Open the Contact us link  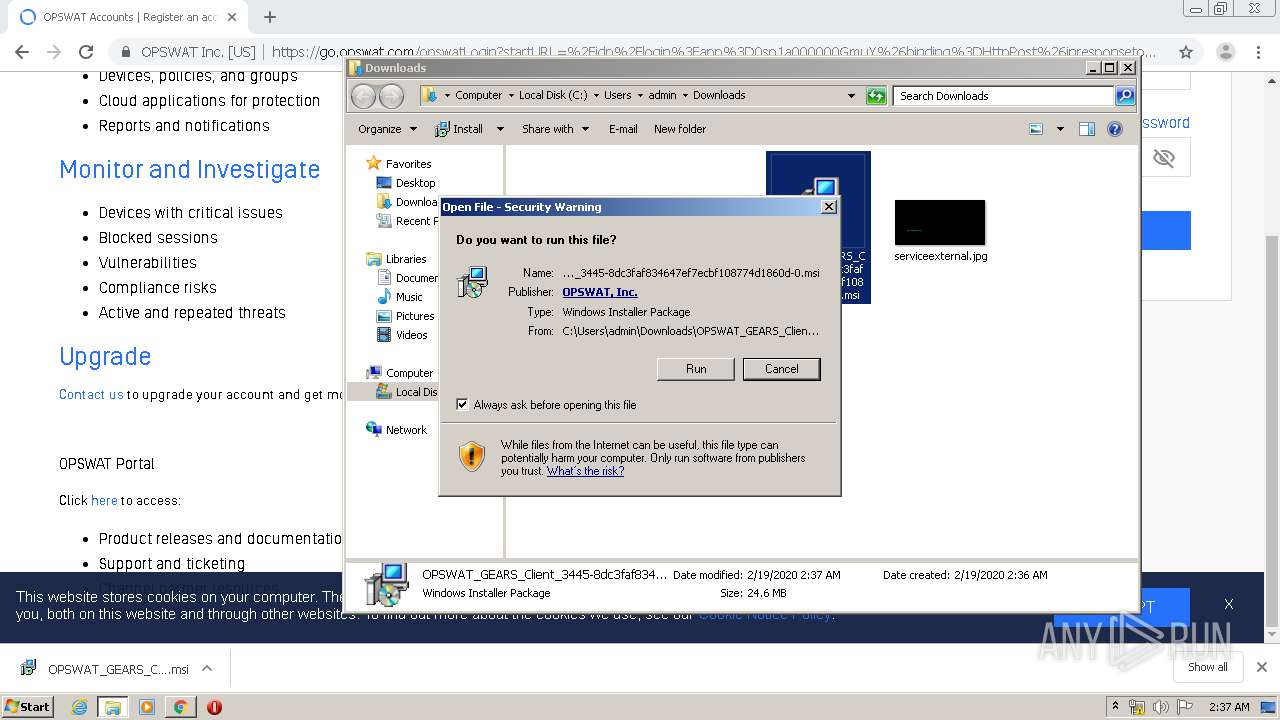point(91,394)
